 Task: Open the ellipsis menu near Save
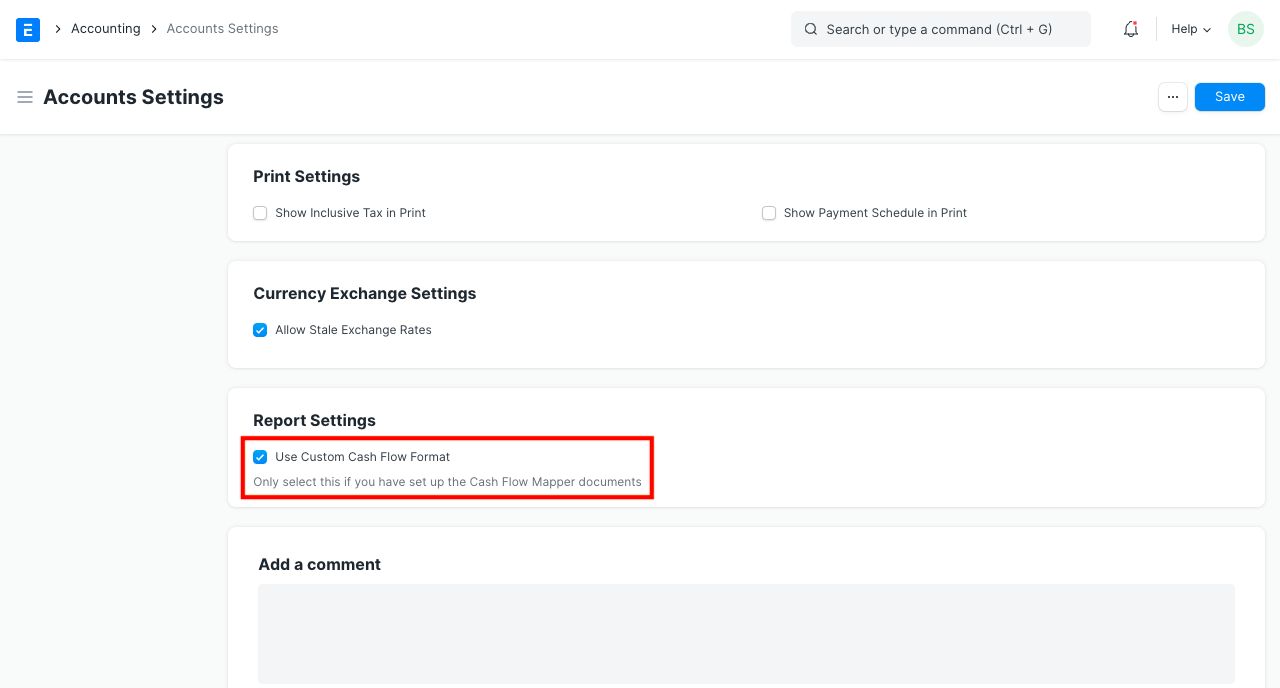[1172, 96]
